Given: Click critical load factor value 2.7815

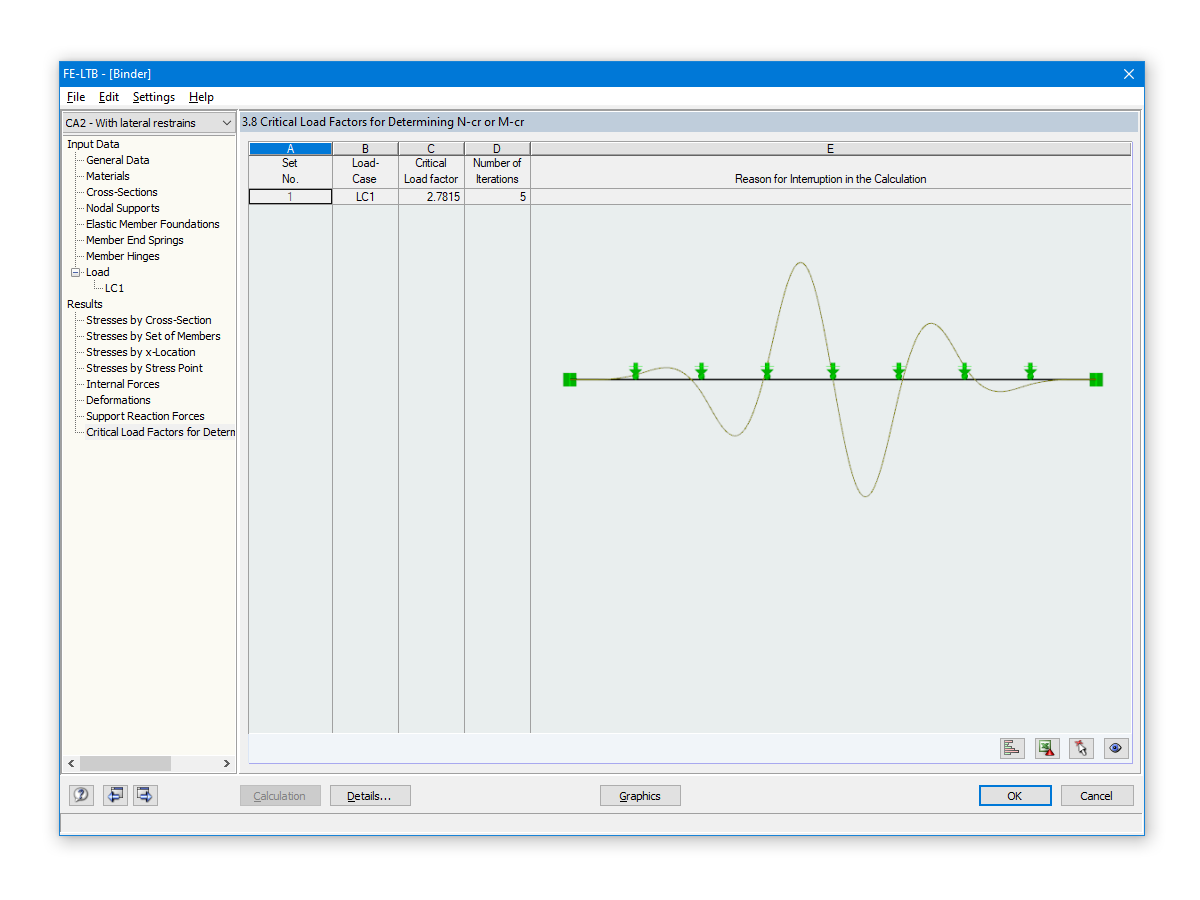Looking at the screenshot, I should [431, 197].
